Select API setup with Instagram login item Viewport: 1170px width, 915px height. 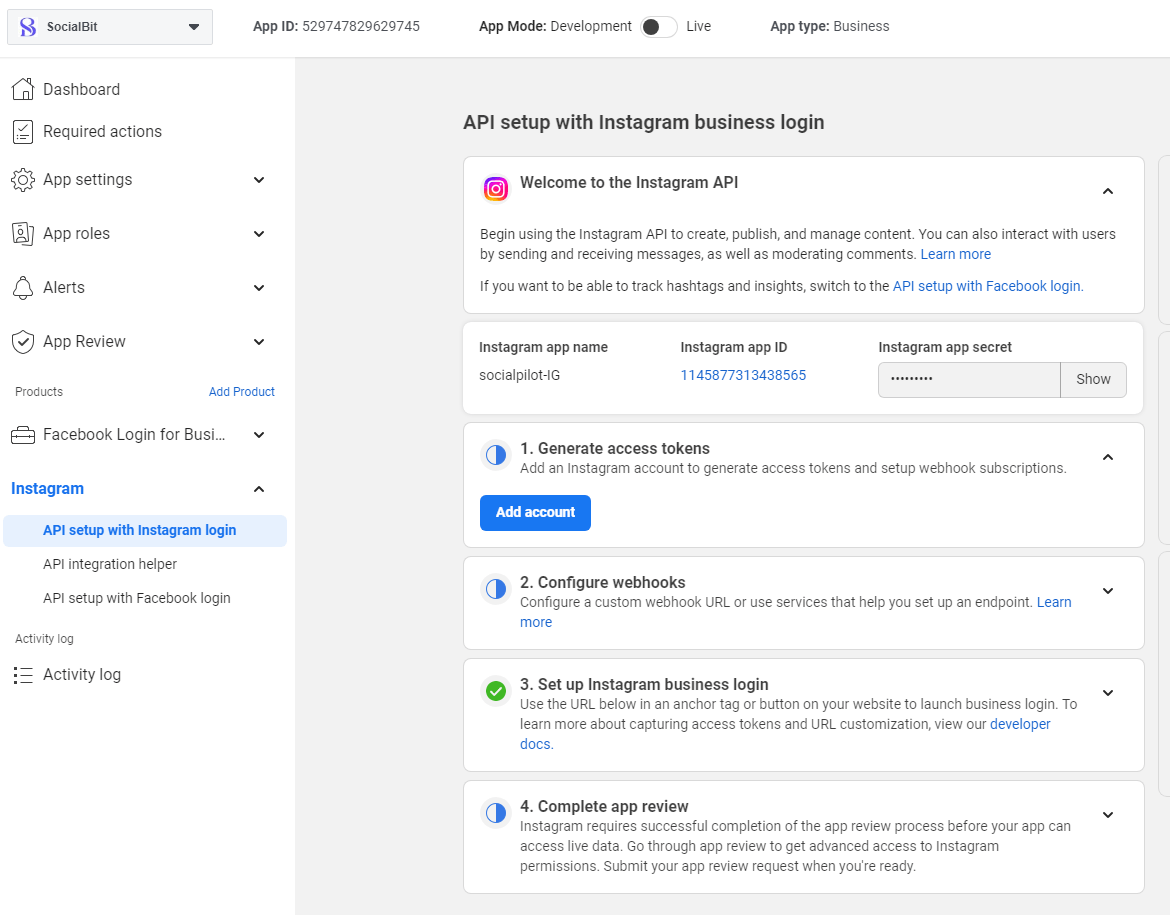point(145,531)
